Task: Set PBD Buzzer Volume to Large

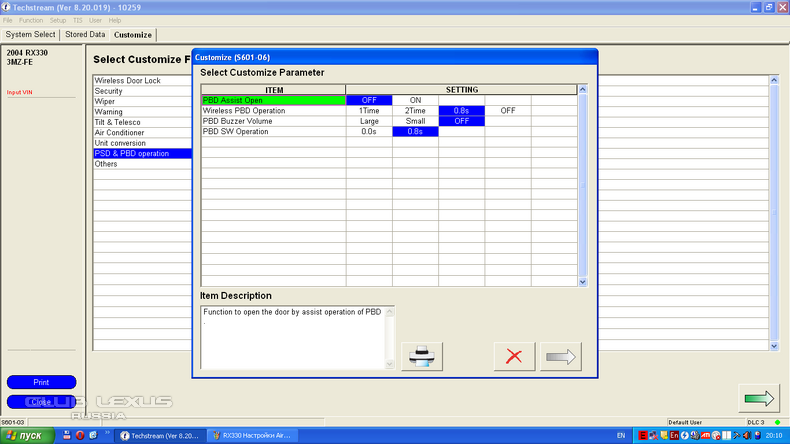Action: click(369, 121)
